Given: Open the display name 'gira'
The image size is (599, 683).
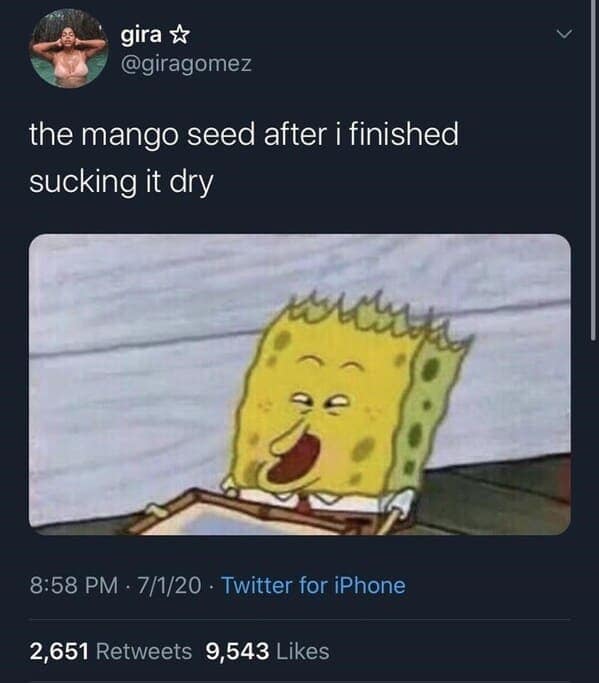Looking at the screenshot, I should (x=141, y=35).
